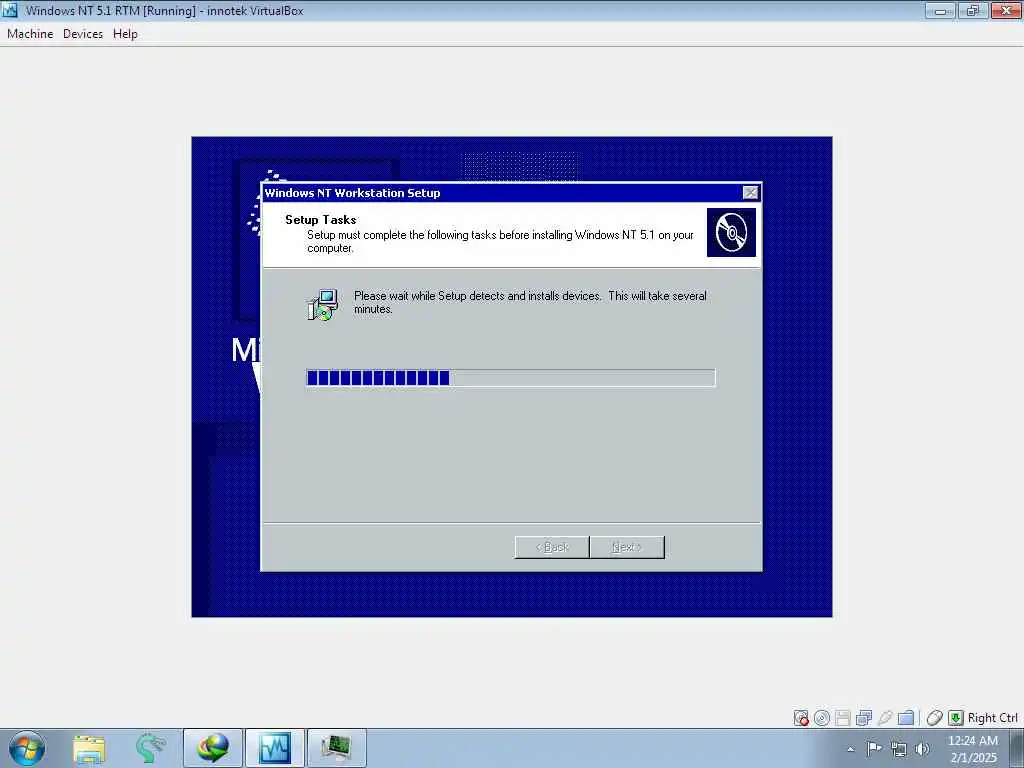Open the Machine menu

point(30,34)
